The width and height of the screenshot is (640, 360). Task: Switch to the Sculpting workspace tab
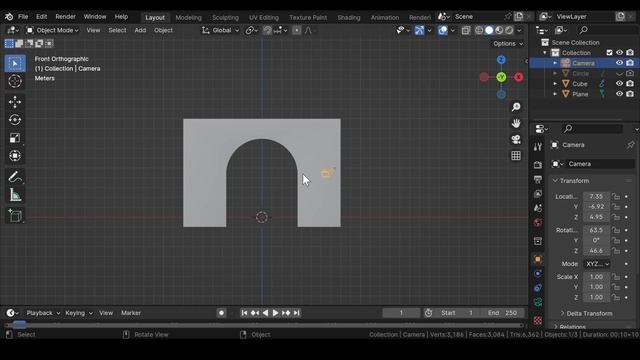(x=225, y=18)
